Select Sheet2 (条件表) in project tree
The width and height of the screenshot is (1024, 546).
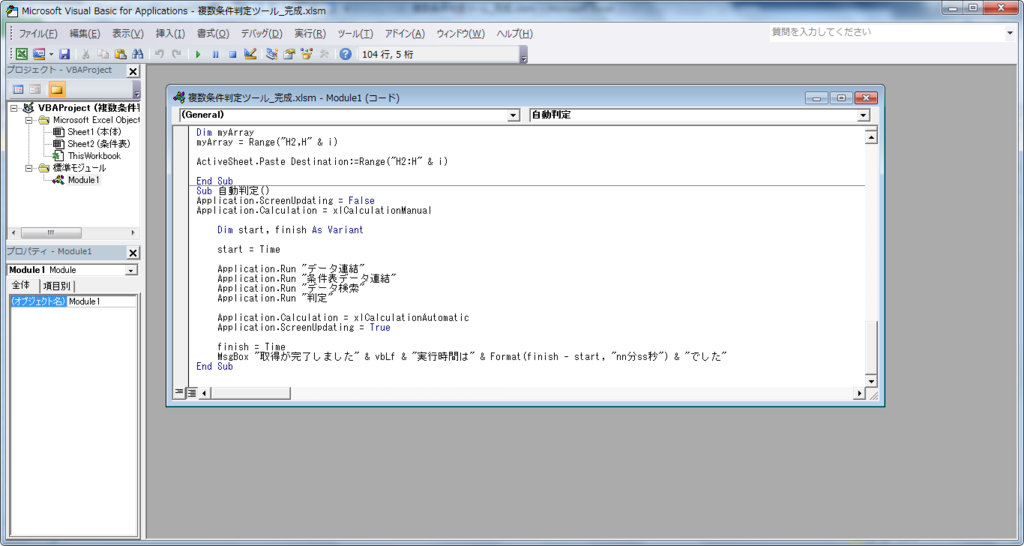pyautogui.click(x=99, y=144)
